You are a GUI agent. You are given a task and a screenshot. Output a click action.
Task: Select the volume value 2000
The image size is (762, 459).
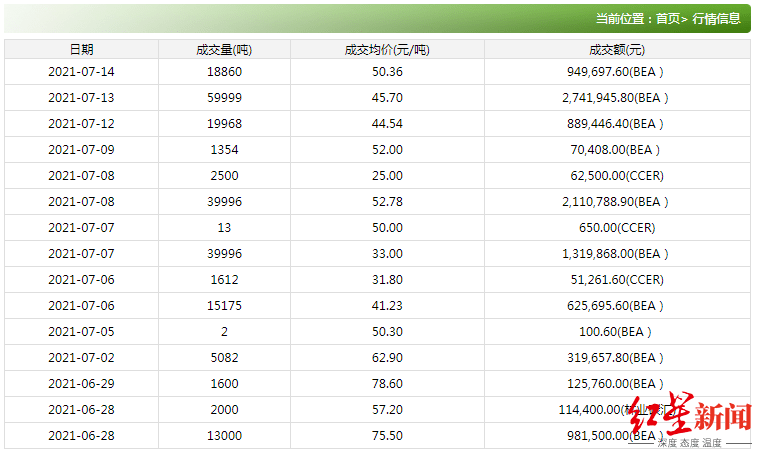[x=224, y=409]
